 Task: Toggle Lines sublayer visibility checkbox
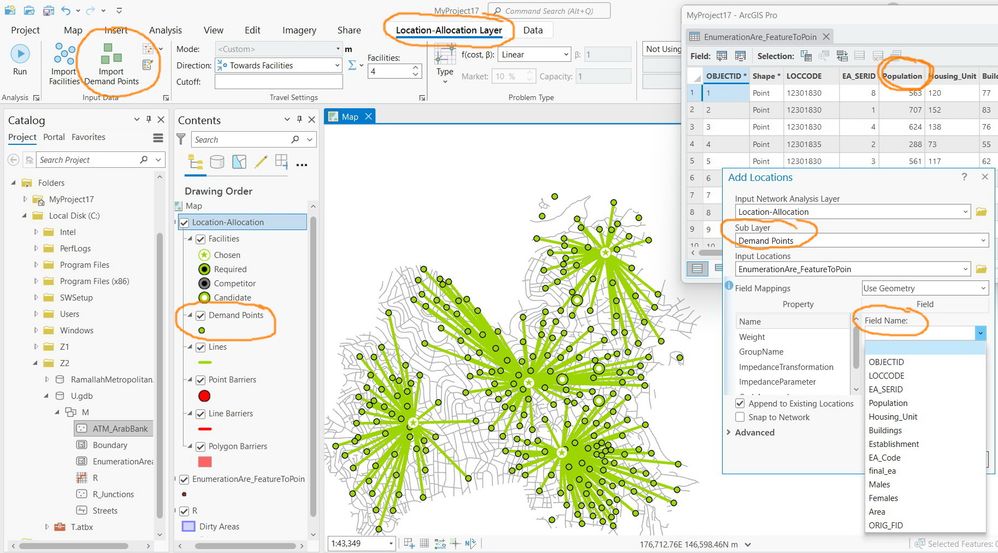[x=200, y=347]
